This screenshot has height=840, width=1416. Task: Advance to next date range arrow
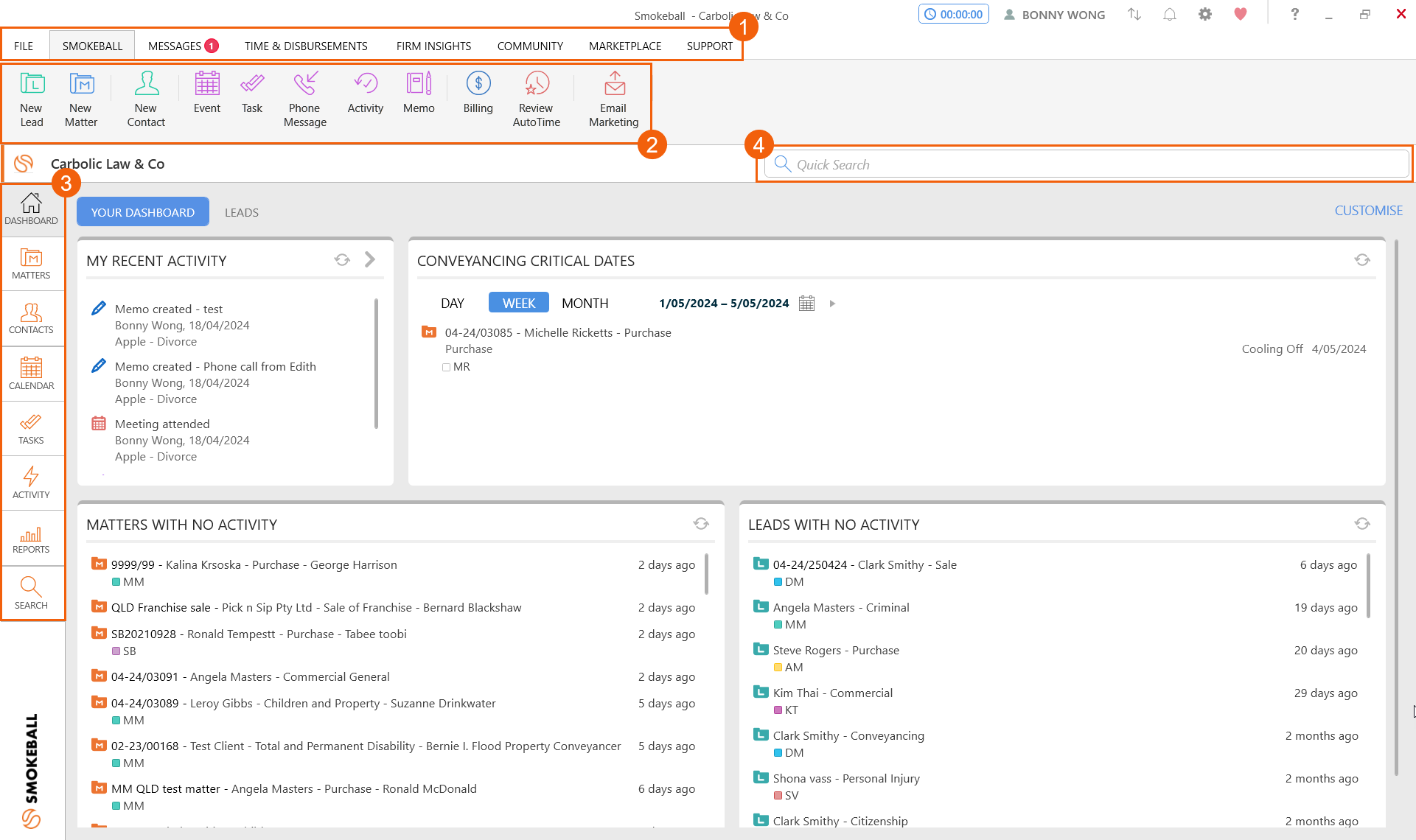(x=832, y=304)
